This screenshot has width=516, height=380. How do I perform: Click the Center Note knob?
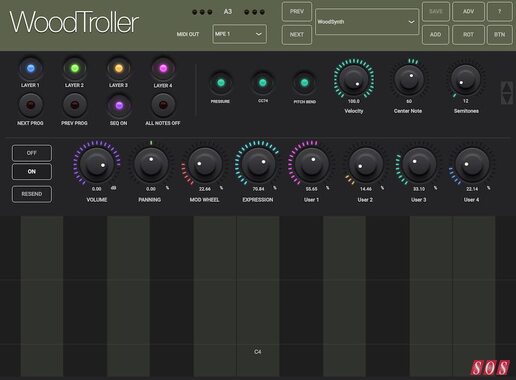click(x=409, y=79)
